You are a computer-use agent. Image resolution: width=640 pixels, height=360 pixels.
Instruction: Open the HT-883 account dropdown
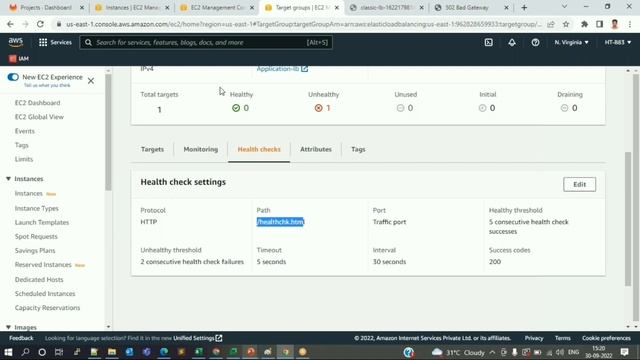pos(618,42)
